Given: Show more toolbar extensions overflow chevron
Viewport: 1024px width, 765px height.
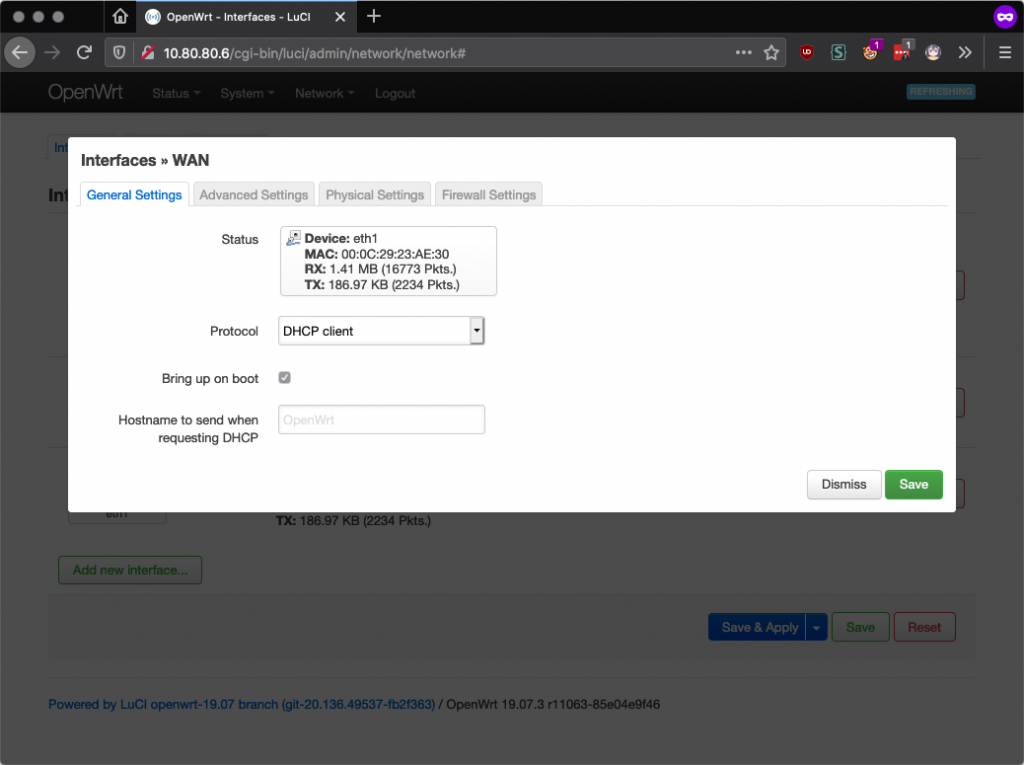Looking at the screenshot, I should click(x=965, y=52).
